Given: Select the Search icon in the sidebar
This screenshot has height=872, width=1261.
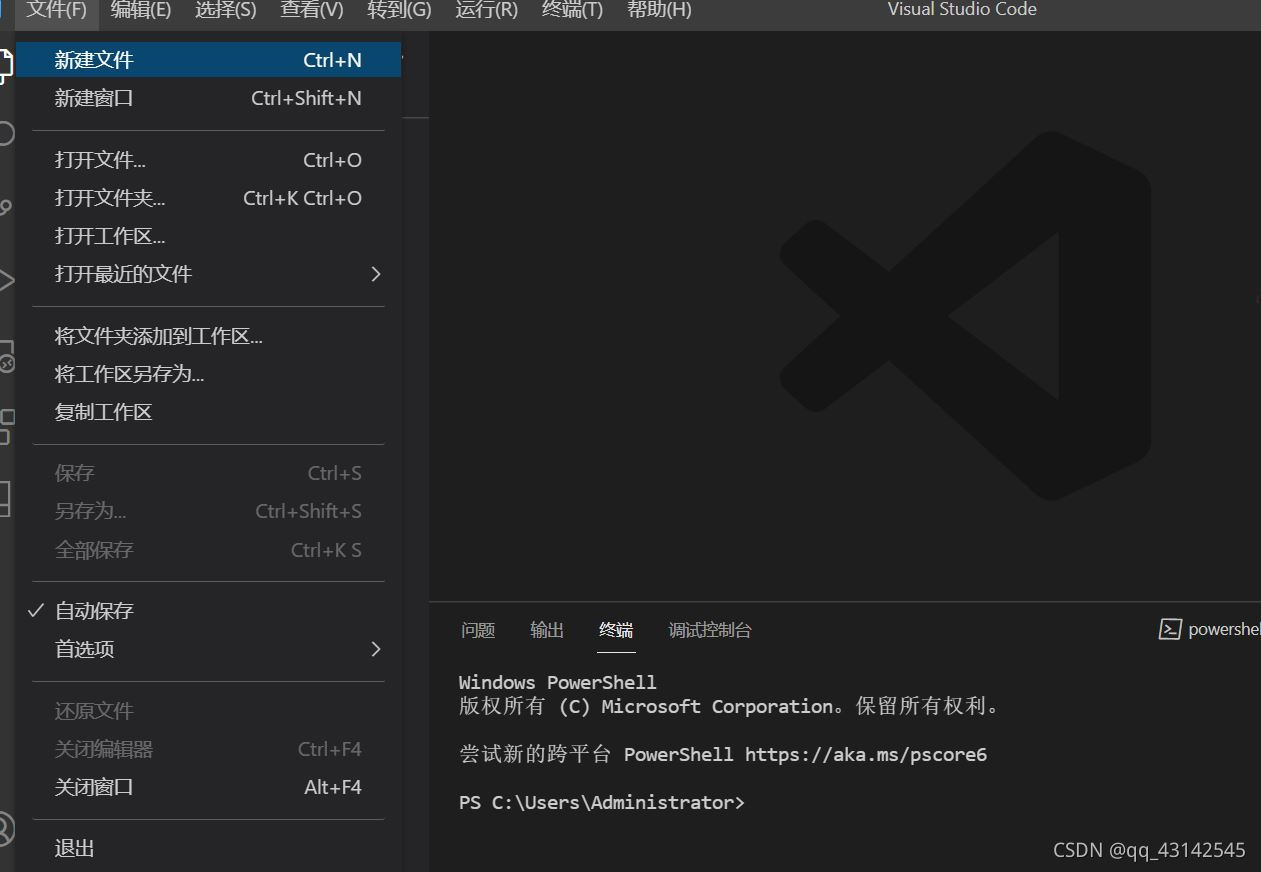Looking at the screenshot, I should [5, 132].
